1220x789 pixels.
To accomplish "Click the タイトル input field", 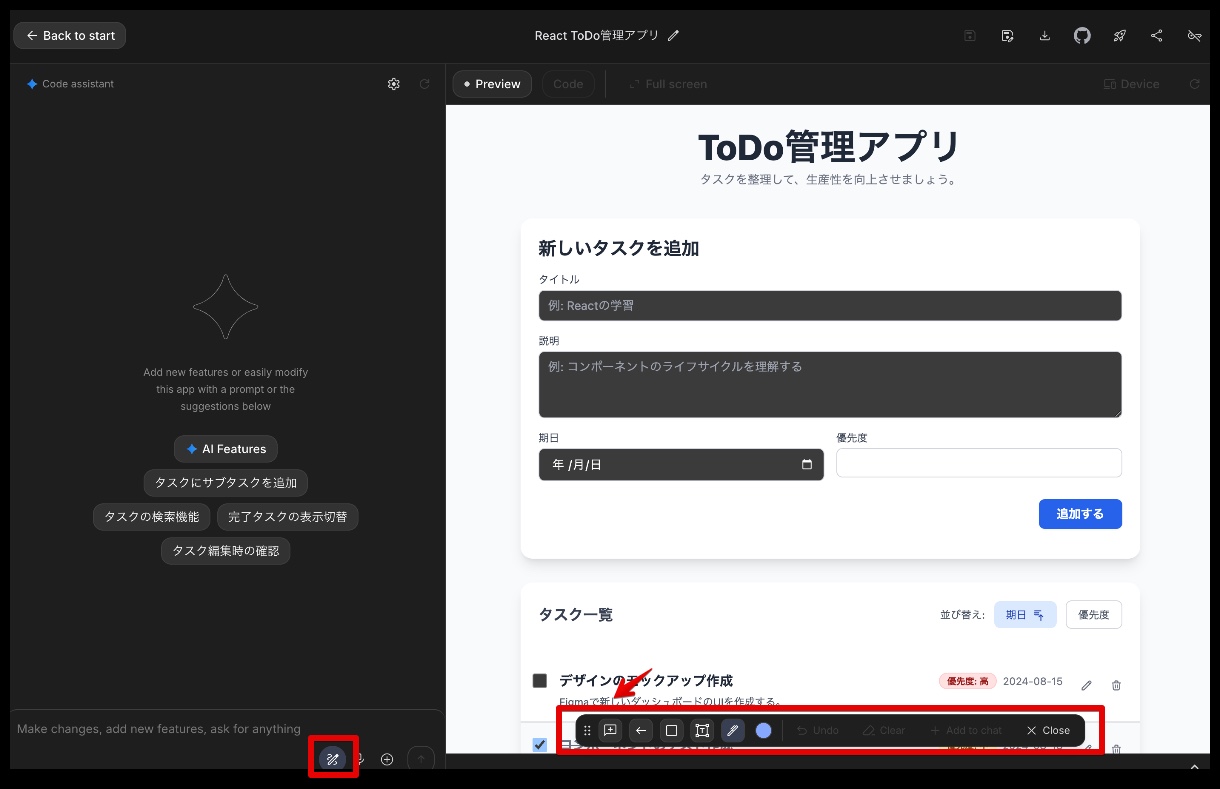I will 829,306.
